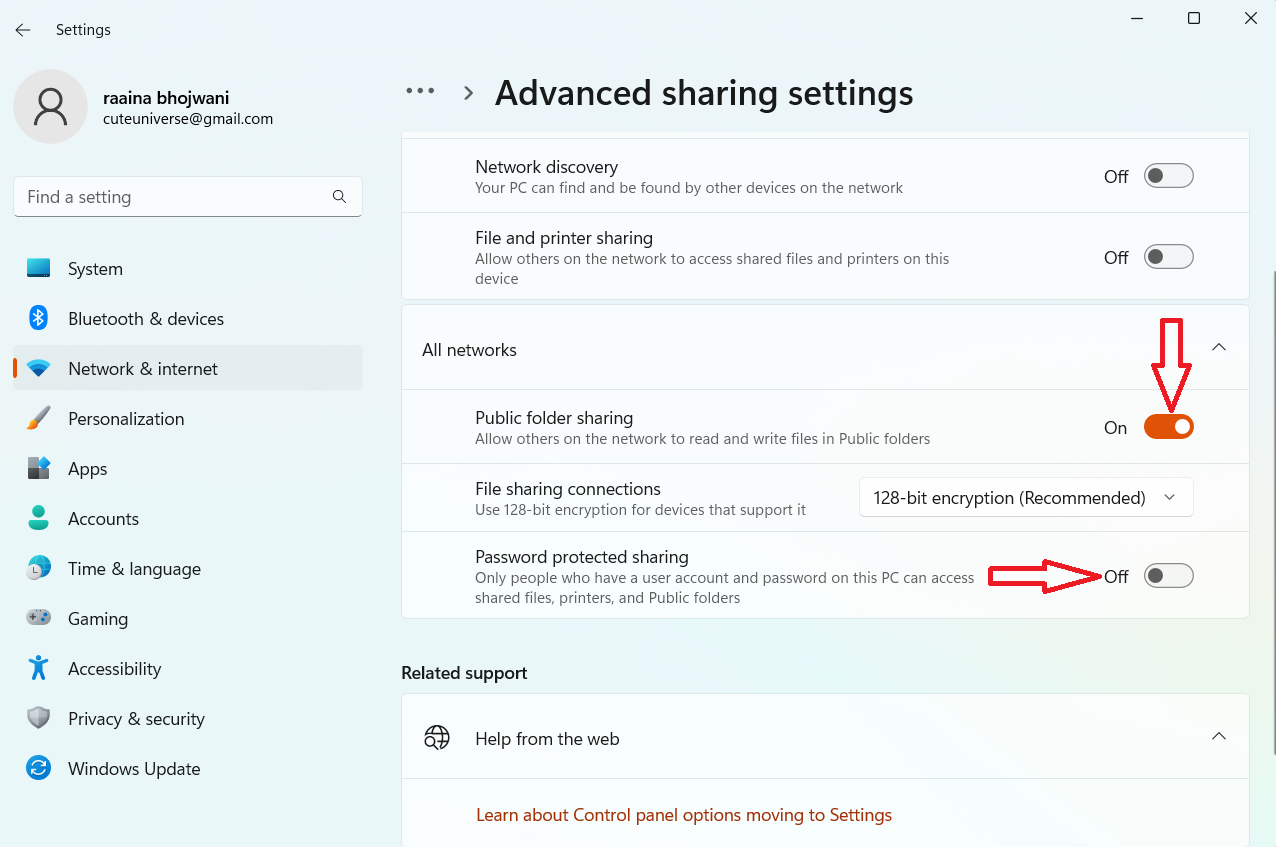The width and height of the screenshot is (1276, 847).
Task: Open the 128-bit encryption dropdown
Action: coord(1026,498)
